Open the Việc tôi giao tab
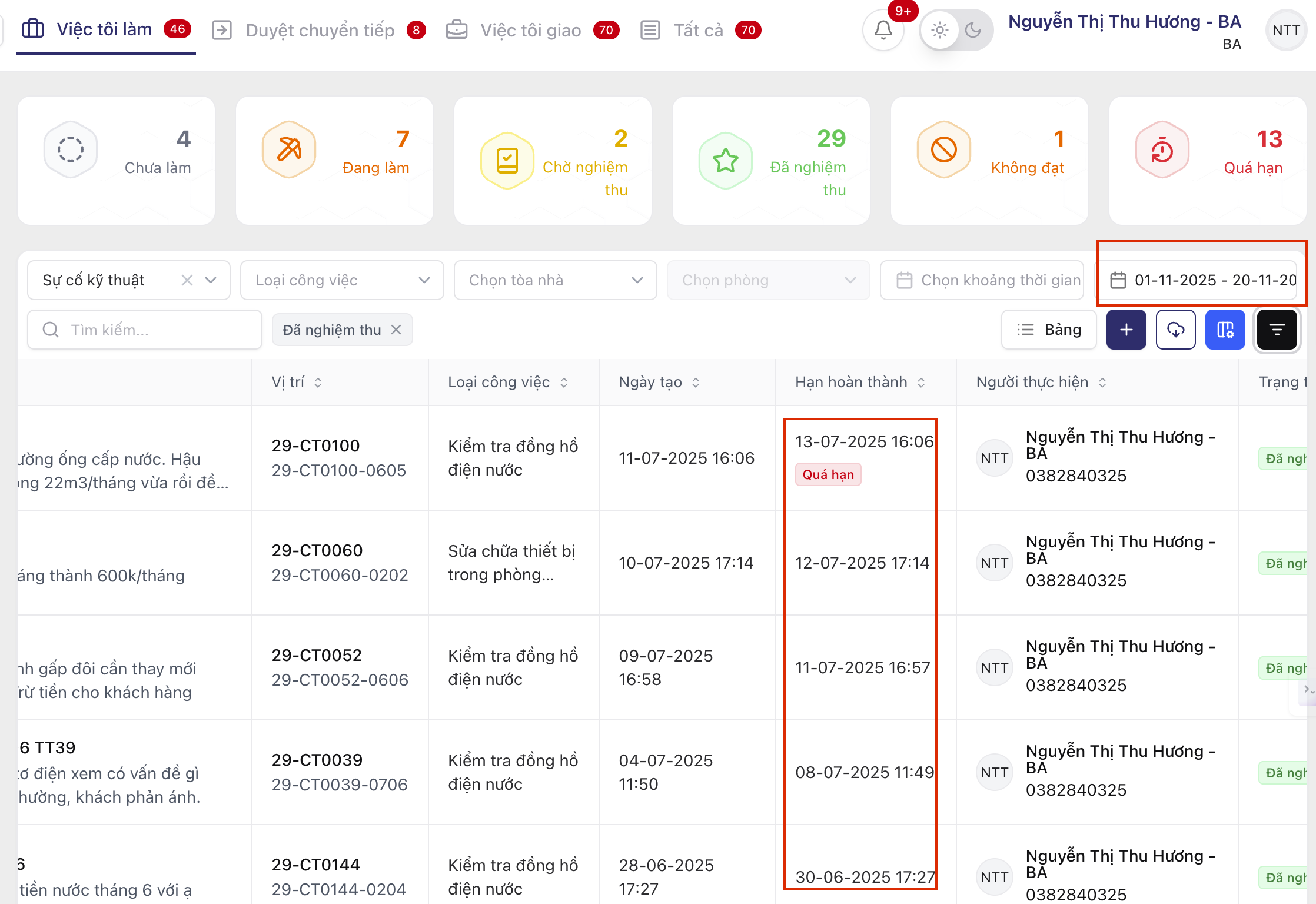Viewport: 1316px width, 904px height. point(530,30)
